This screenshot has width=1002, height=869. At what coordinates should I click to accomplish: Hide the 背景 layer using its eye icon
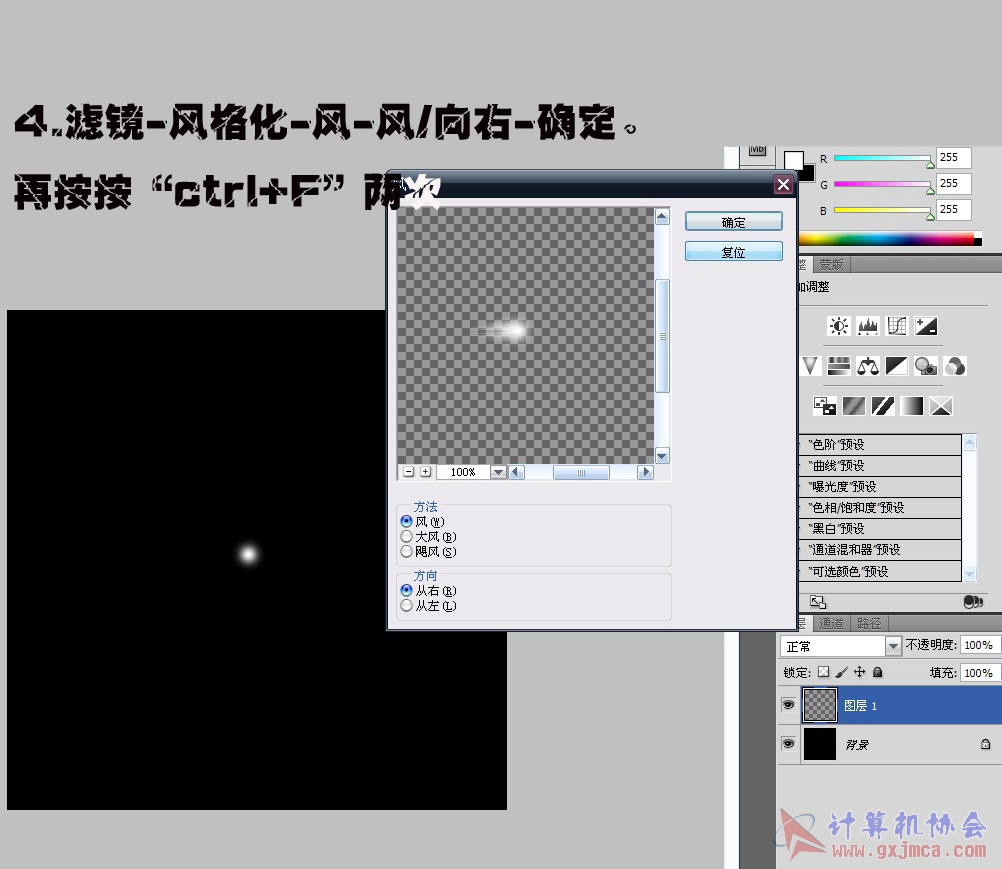click(x=789, y=744)
